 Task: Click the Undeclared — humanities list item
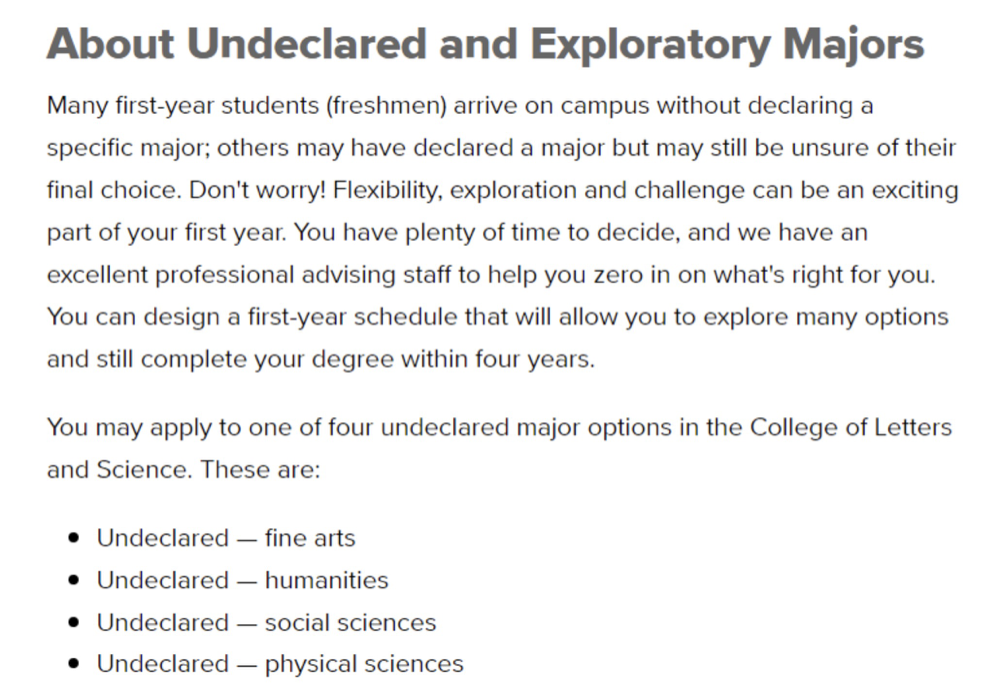pyautogui.click(x=242, y=581)
